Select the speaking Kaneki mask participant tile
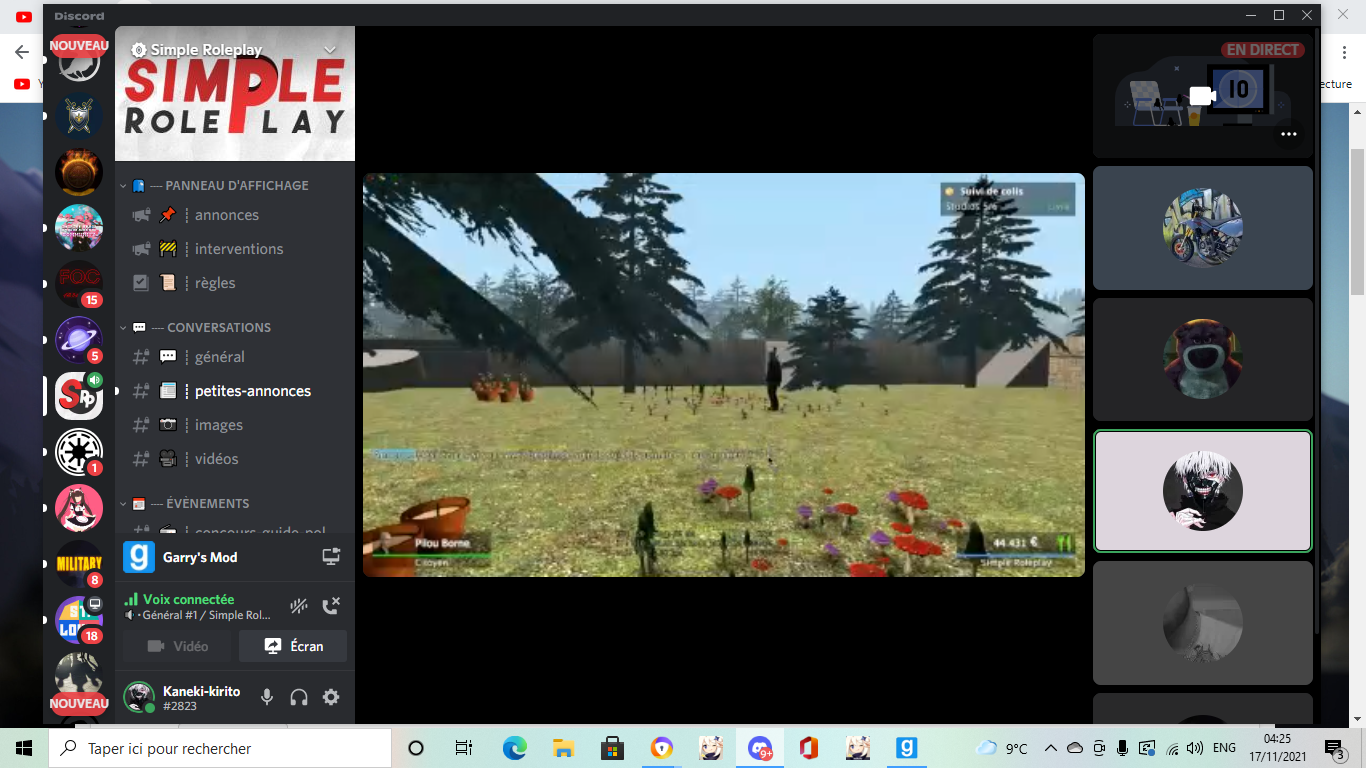The image size is (1366, 768). [1202, 491]
